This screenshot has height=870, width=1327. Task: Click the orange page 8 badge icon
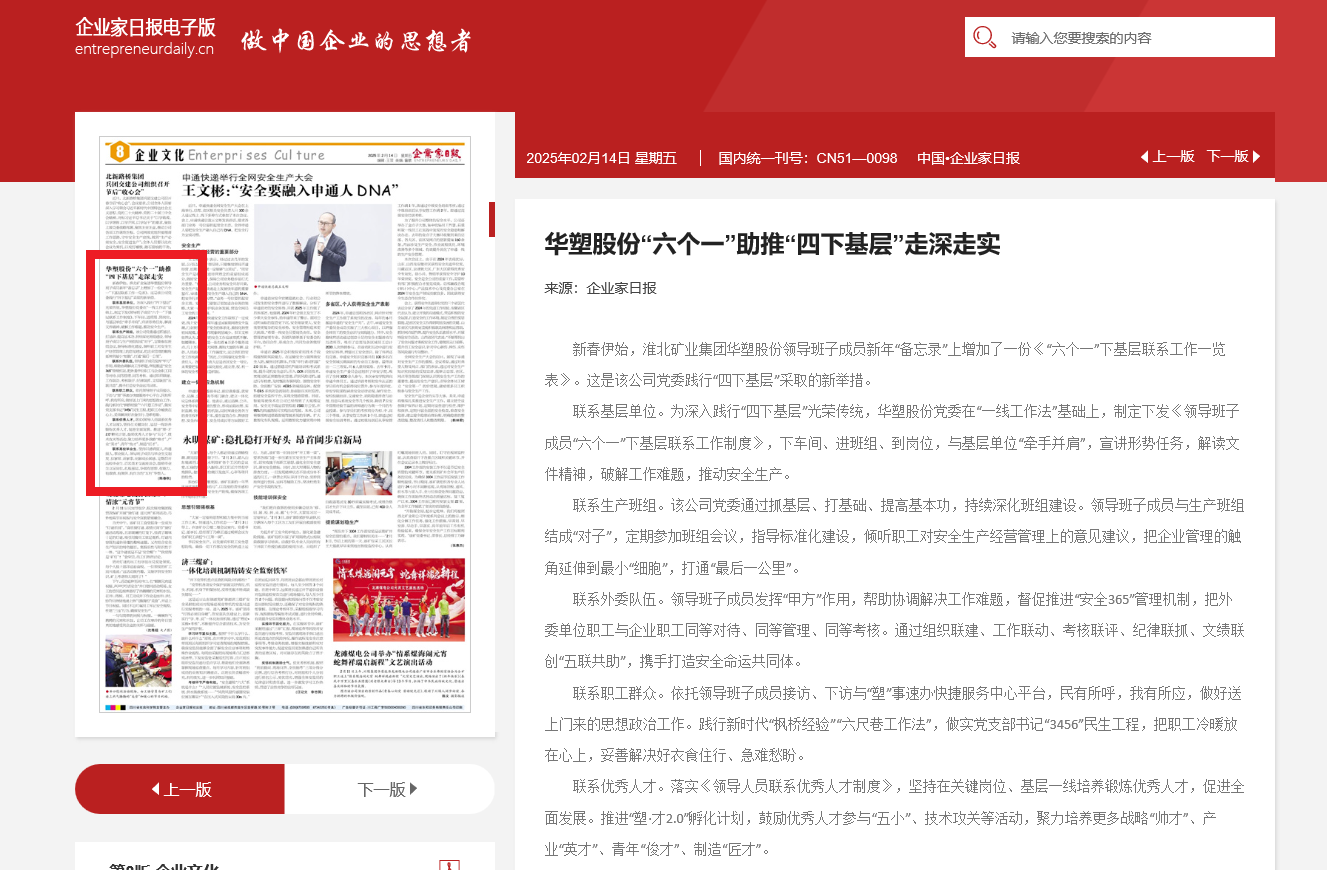[119, 153]
